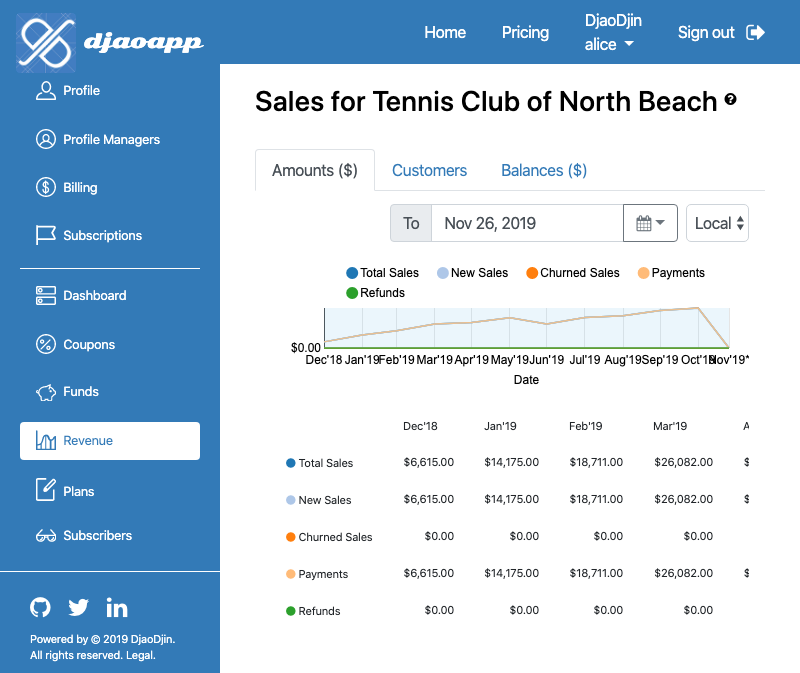Click Total Sales $26,082.00 for Mar'19
This screenshot has width=800, height=673.
coord(684,462)
